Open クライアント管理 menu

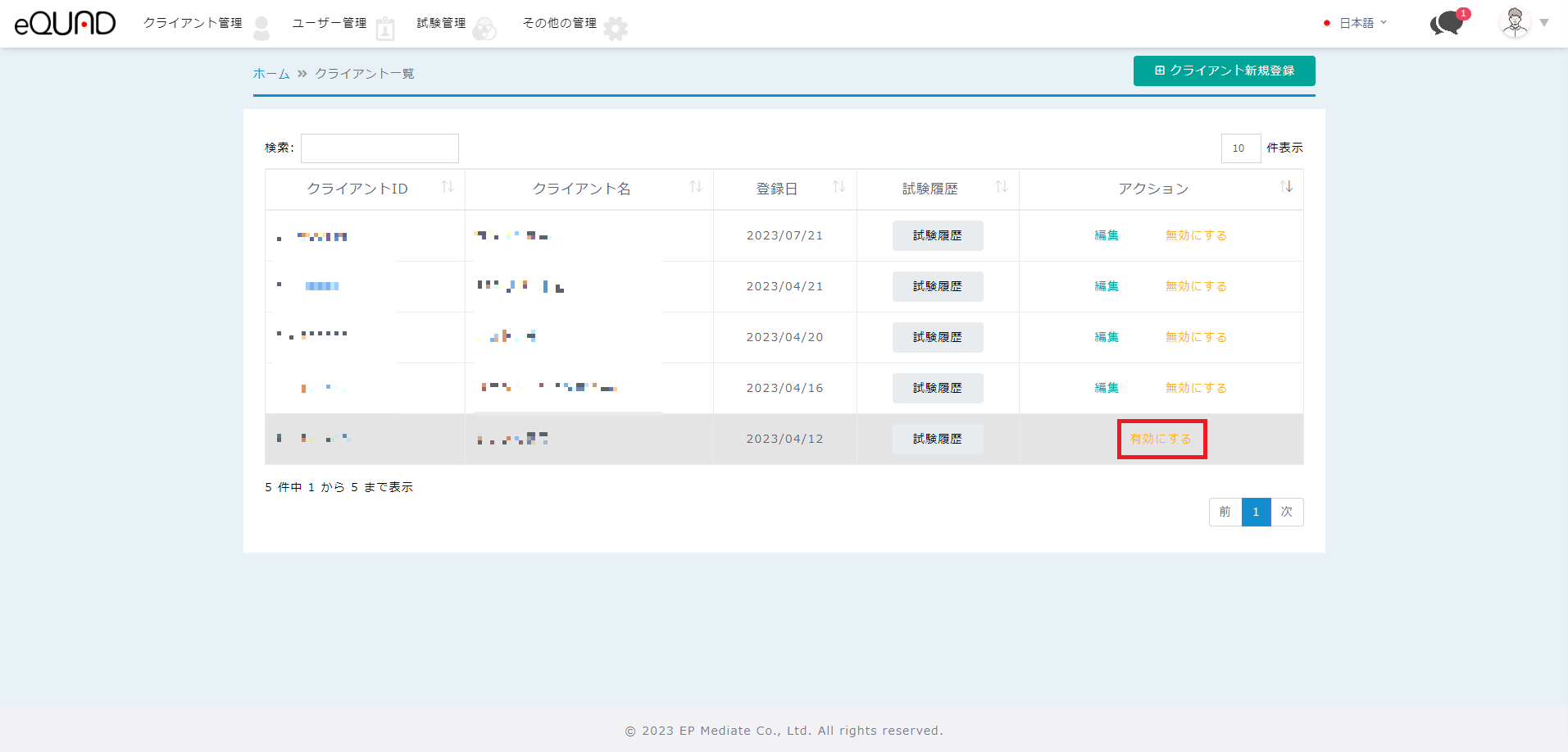(193, 23)
